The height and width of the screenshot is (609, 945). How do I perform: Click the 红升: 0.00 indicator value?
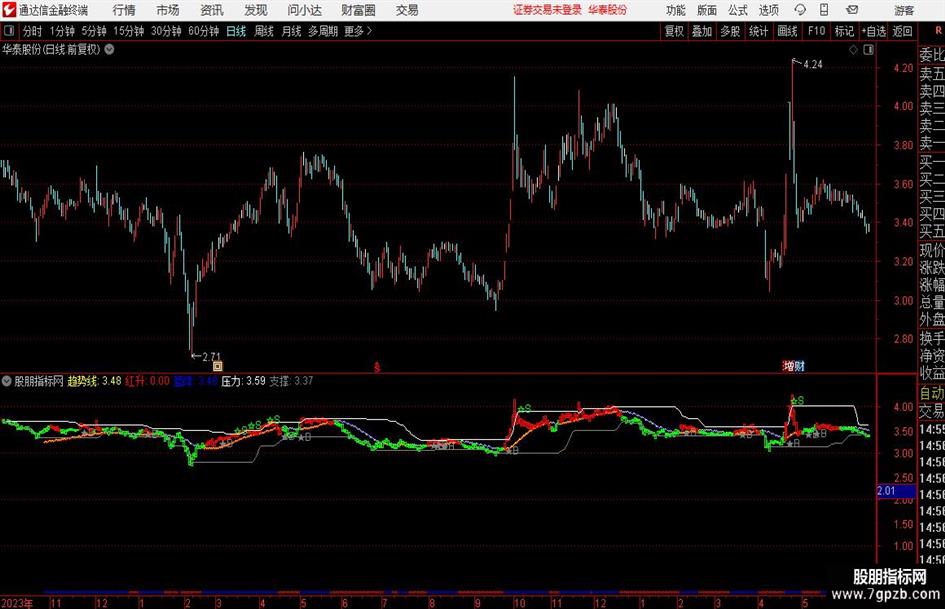147,381
